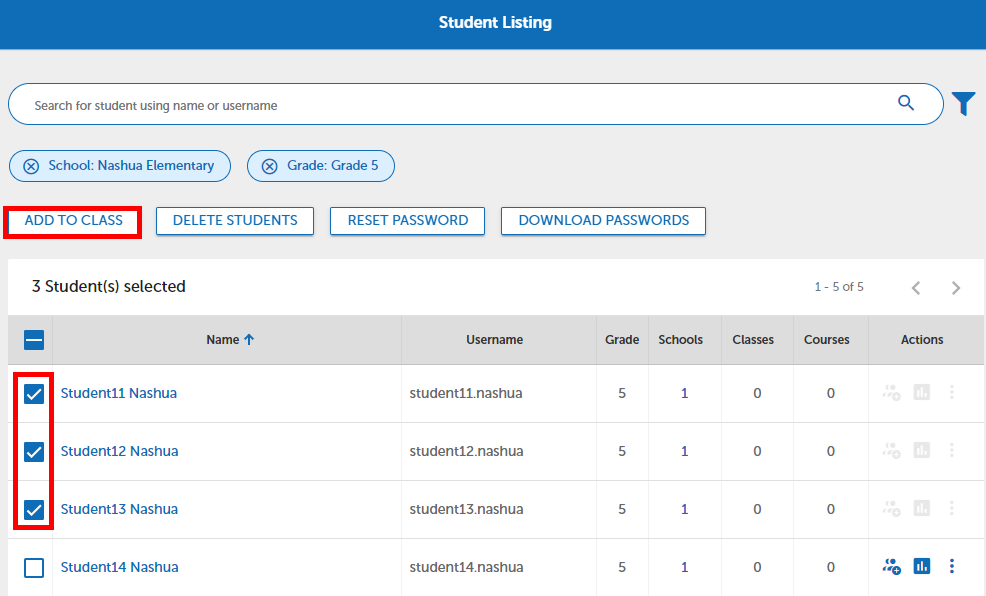This screenshot has height=596, width=986.
Task: Click the Student Listing title bar
Action: [x=495, y=21]
